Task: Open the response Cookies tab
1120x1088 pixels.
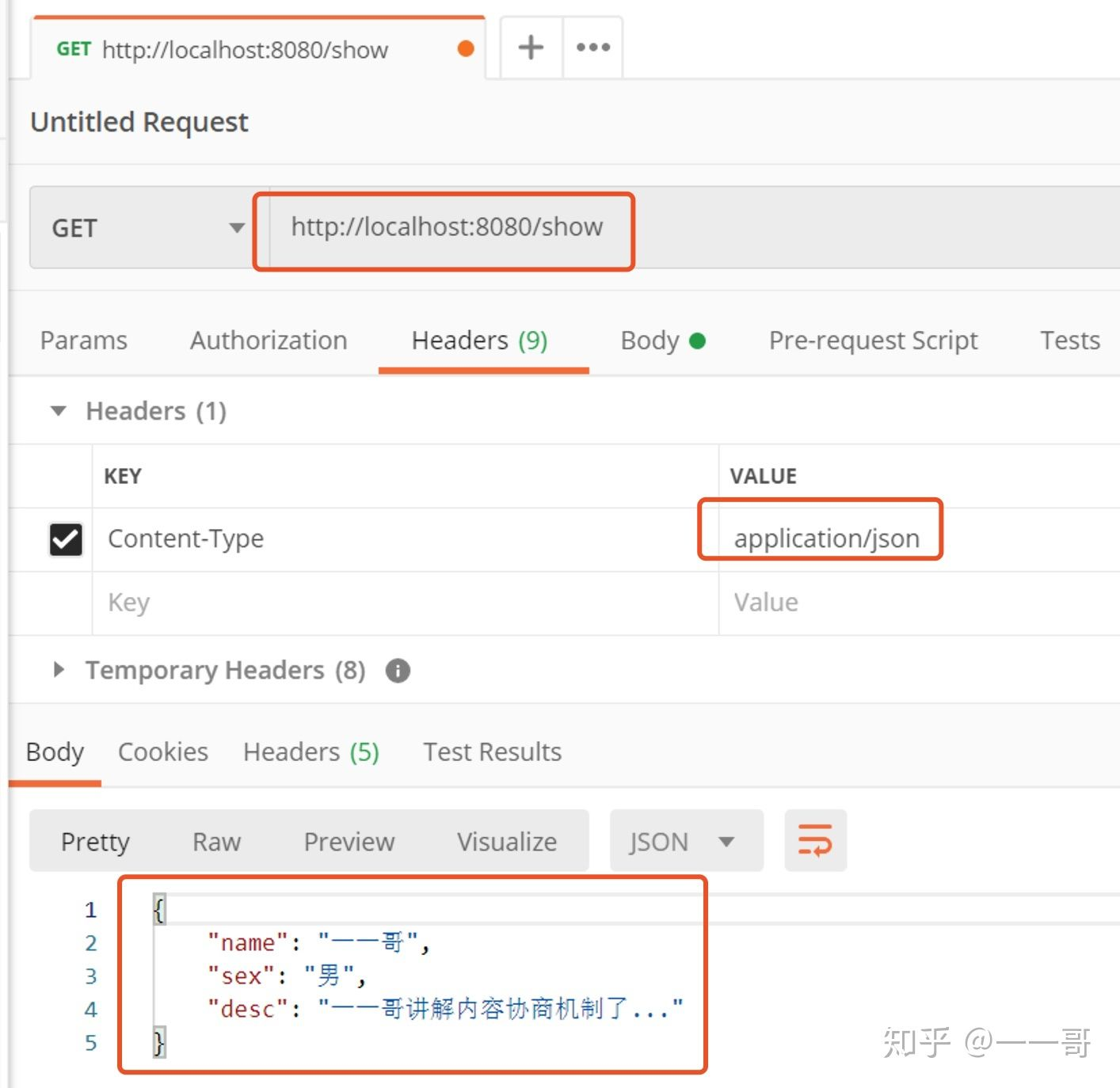Action: click(162, 751)
